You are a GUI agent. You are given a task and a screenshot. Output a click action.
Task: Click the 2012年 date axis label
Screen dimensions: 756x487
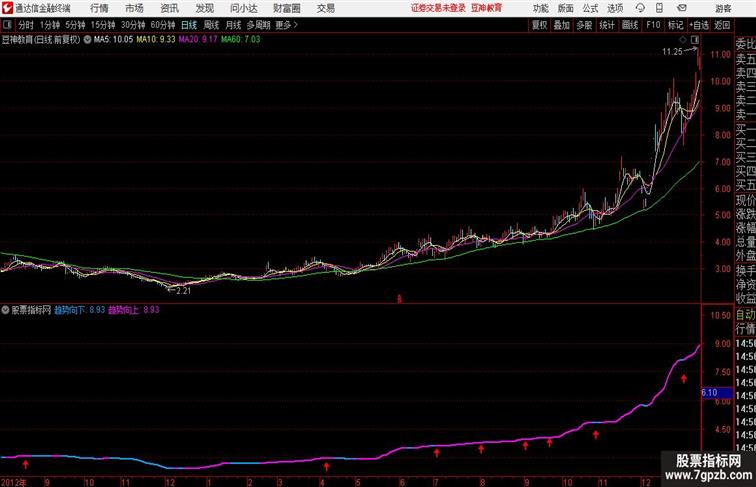pos(14,482)
